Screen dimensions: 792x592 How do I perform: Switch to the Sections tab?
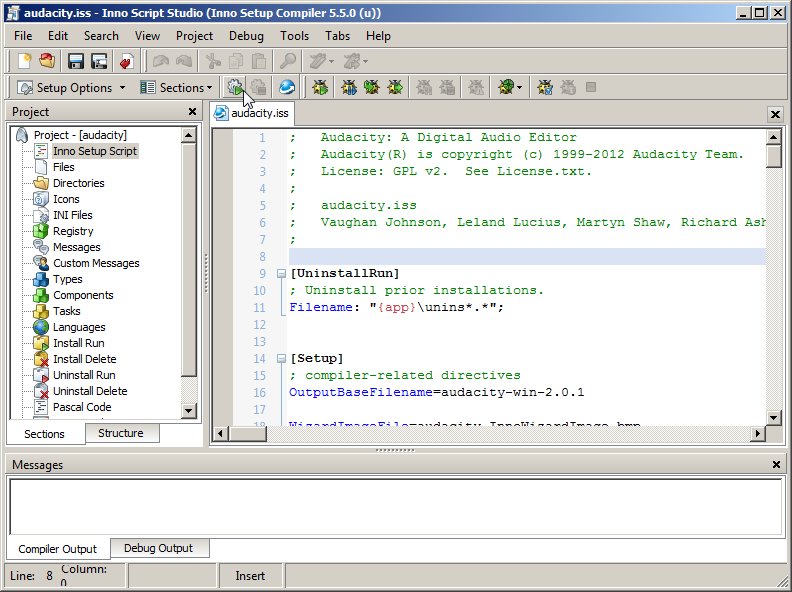coord(44,434)
